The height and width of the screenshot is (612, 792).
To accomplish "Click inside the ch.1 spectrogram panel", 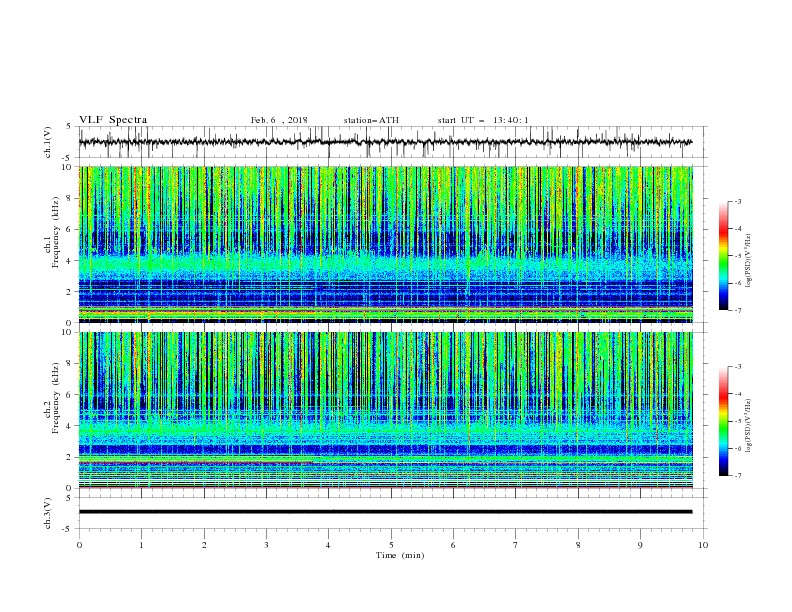I will pos(385,244).
